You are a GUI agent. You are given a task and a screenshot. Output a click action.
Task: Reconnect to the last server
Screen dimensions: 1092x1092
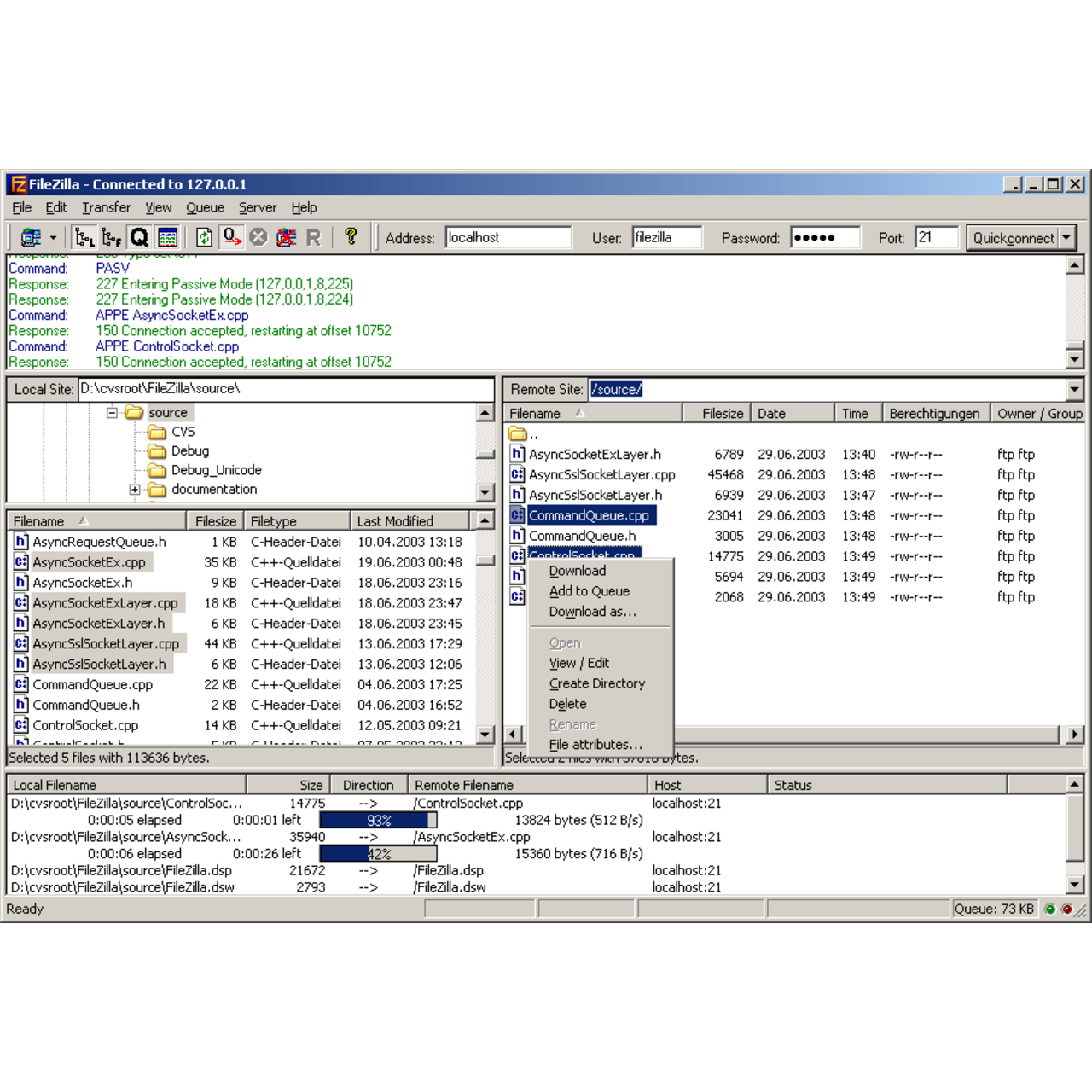click(314, 237)
